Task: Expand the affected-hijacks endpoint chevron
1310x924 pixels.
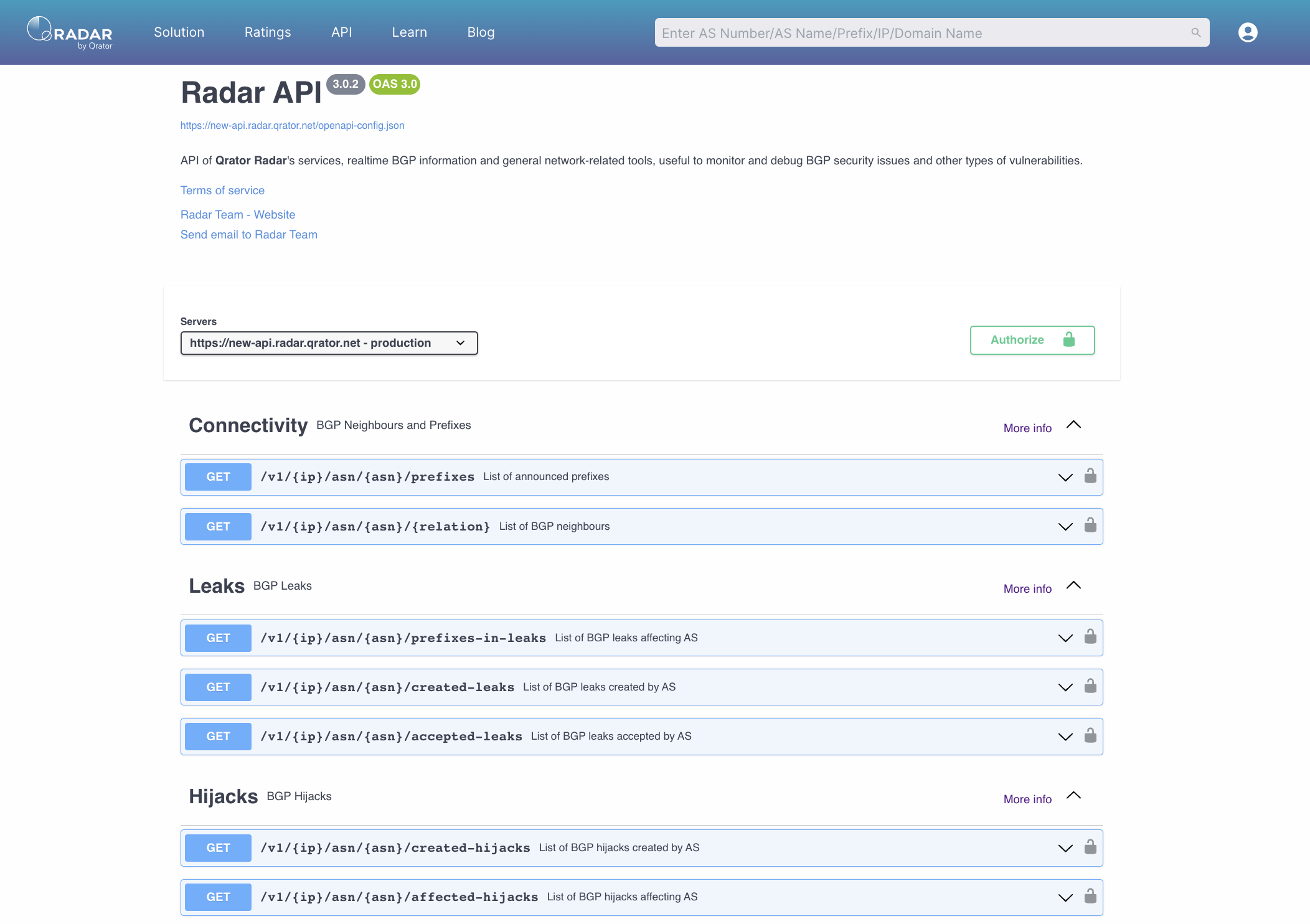Action: [x=1065, y=898]
